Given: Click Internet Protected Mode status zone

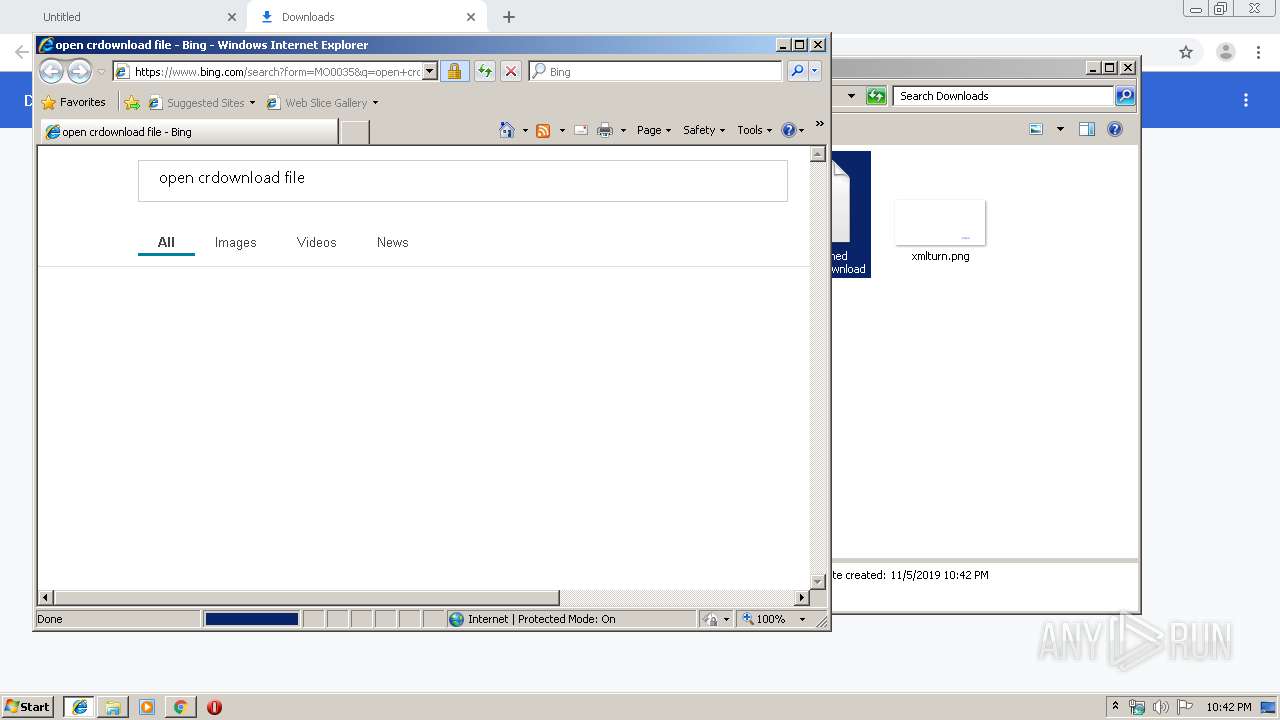Looking at the screenshot, I should click(x=572, y=619).
